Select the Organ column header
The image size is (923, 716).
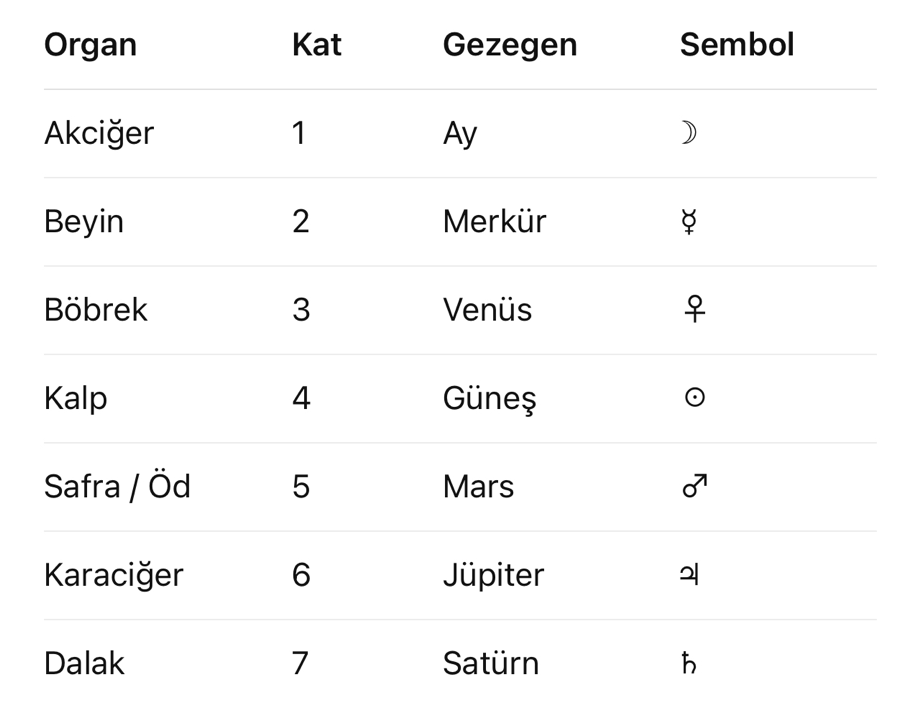click(90, 45)
